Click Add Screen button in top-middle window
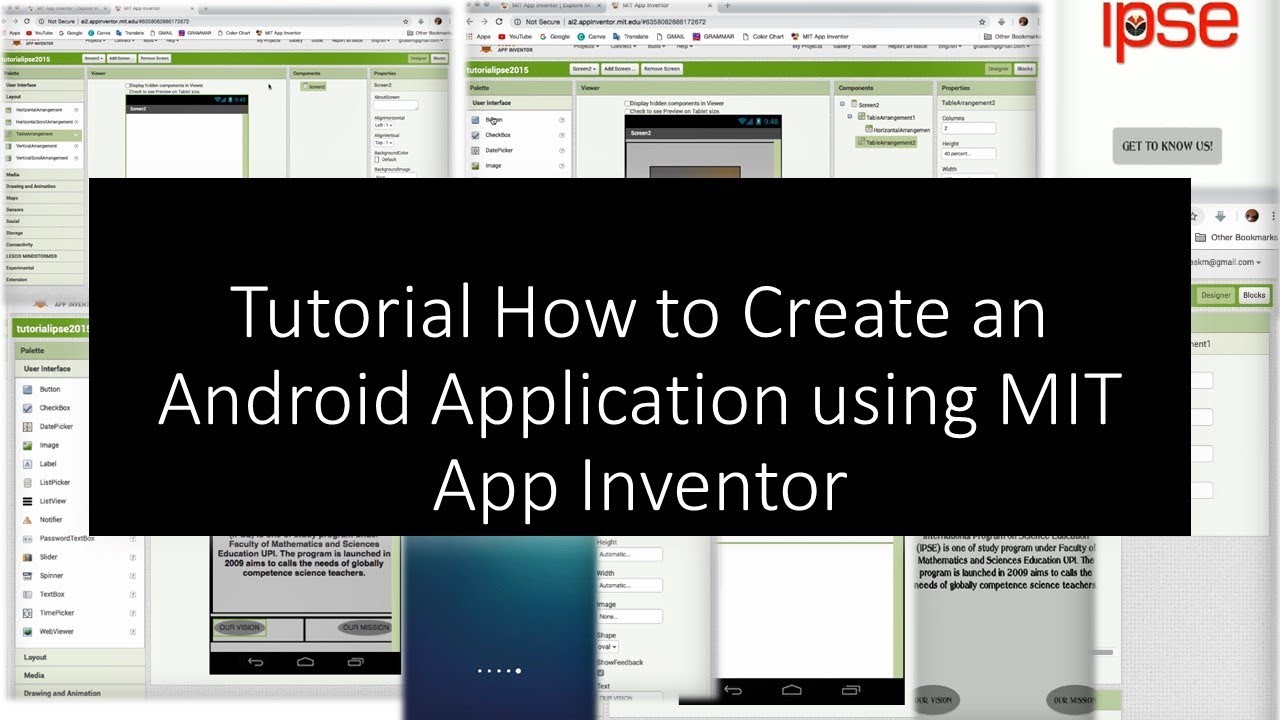Image resolution: width=1280 pixels, height=720 pixels. pyautogui.click(x=619, y=68)
